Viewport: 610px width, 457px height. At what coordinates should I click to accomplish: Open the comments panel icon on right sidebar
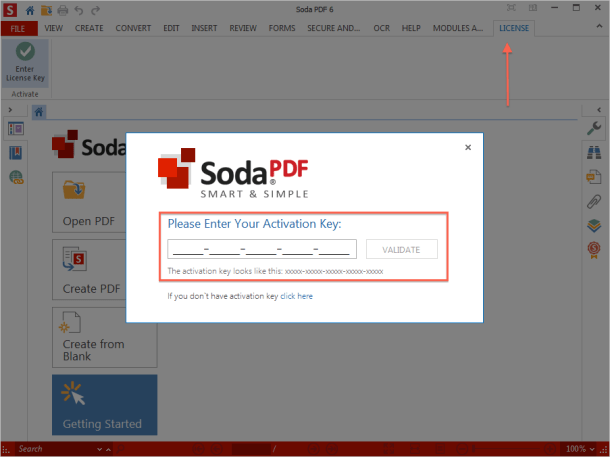click(594, 177)
